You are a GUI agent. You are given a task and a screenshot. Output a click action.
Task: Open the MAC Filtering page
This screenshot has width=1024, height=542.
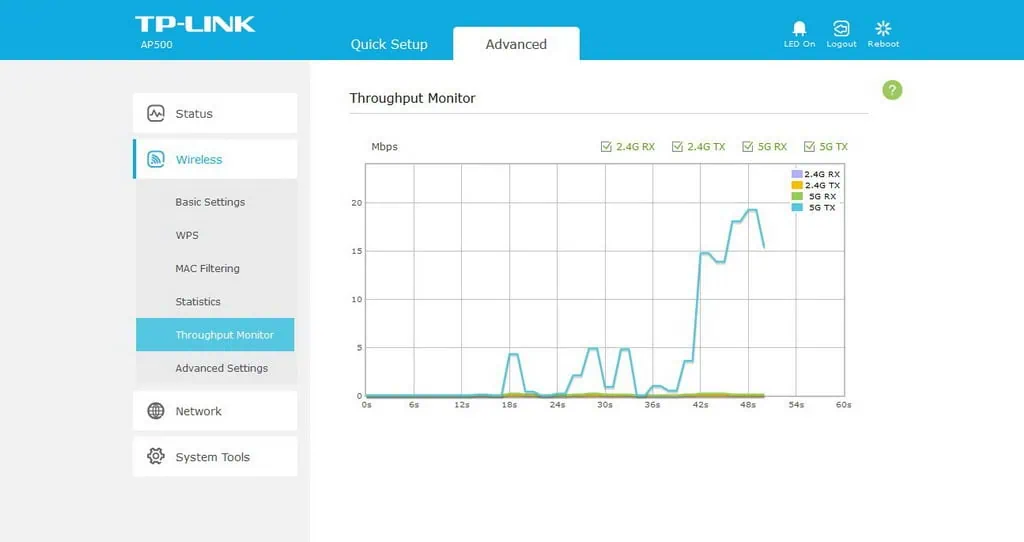(x=207, y=268)
